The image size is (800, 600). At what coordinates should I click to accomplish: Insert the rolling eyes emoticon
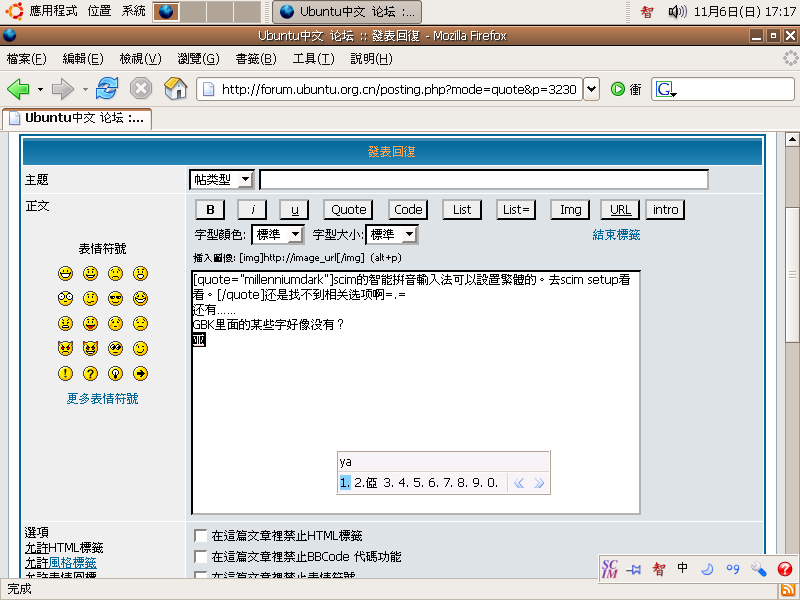coord(115,348)
